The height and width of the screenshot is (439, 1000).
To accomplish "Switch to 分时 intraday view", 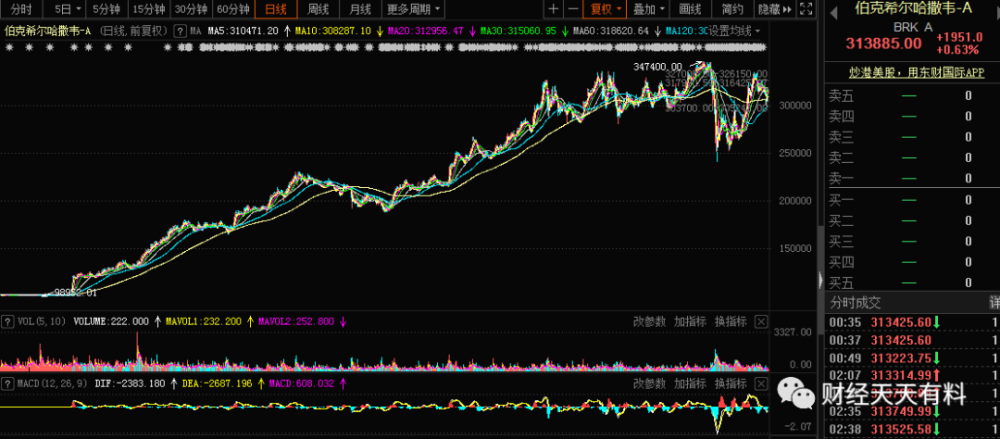I will (21, 9).
